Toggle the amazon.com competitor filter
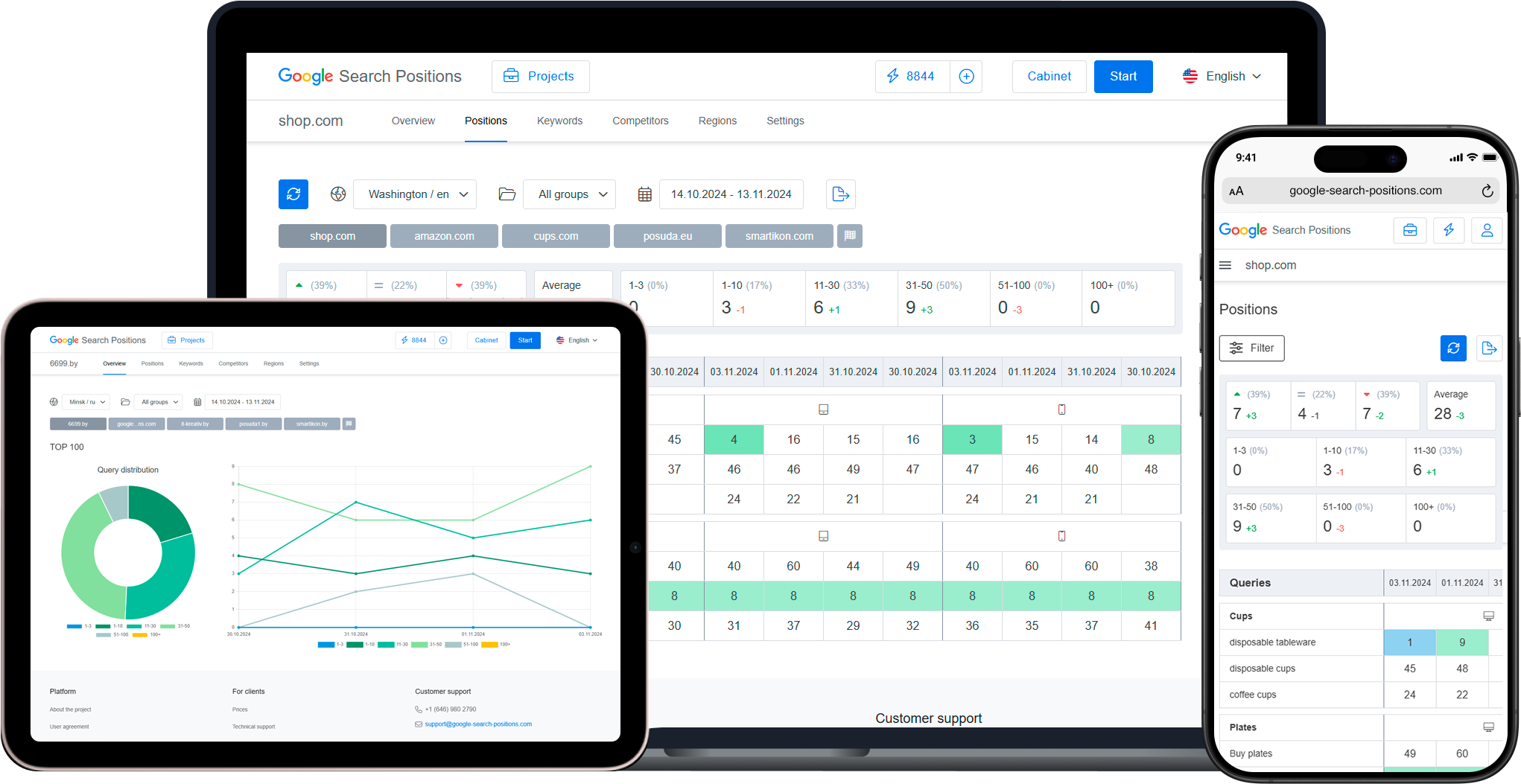Screen dimensions: 1521x784 point(444,236)
